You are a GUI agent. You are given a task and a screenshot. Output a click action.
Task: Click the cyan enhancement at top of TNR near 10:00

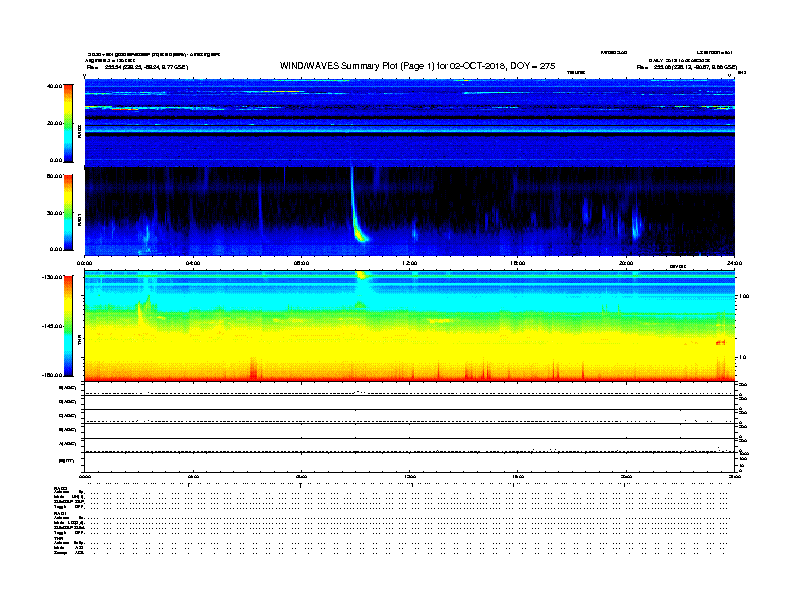362,276
